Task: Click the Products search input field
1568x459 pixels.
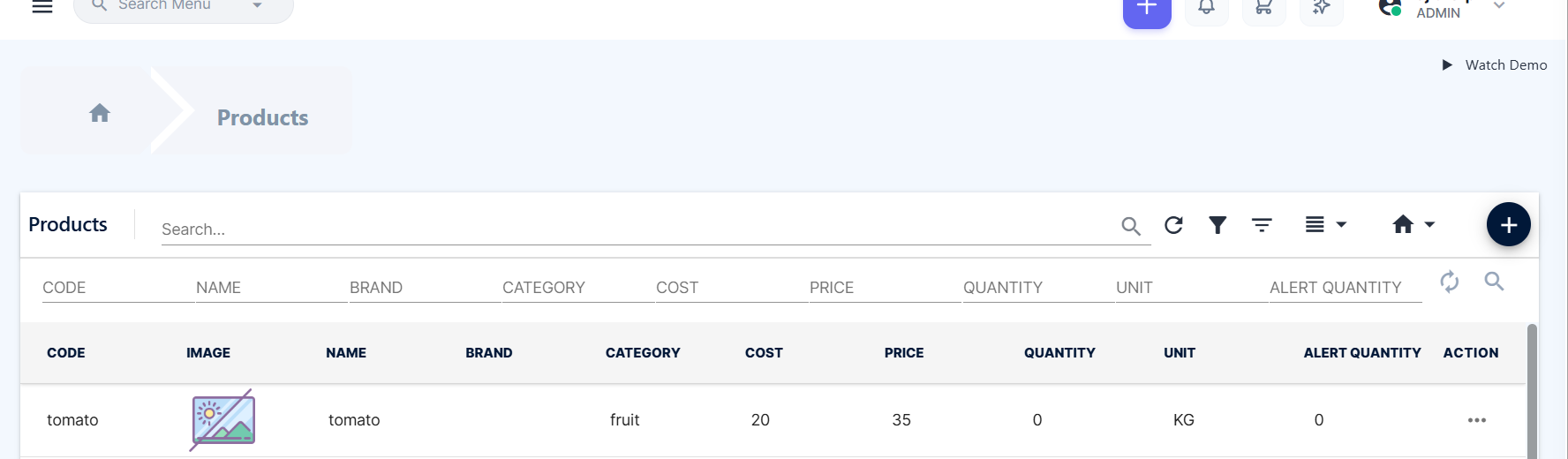Action: [639, 229]
